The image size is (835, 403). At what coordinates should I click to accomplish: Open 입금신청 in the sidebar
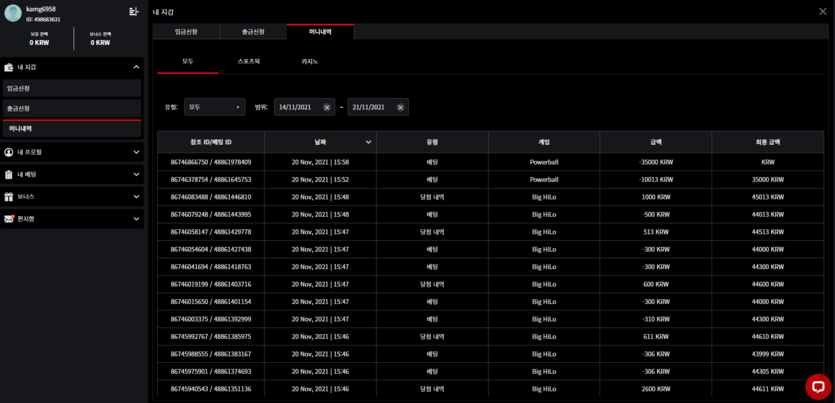click(x=72, y=88)
